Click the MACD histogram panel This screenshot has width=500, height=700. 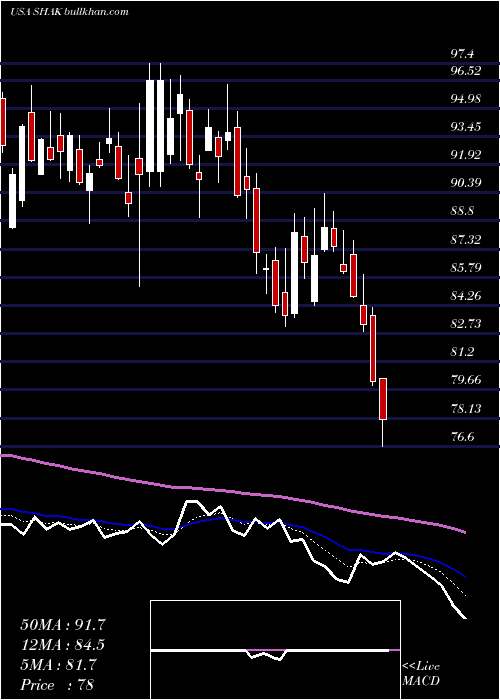275,650
